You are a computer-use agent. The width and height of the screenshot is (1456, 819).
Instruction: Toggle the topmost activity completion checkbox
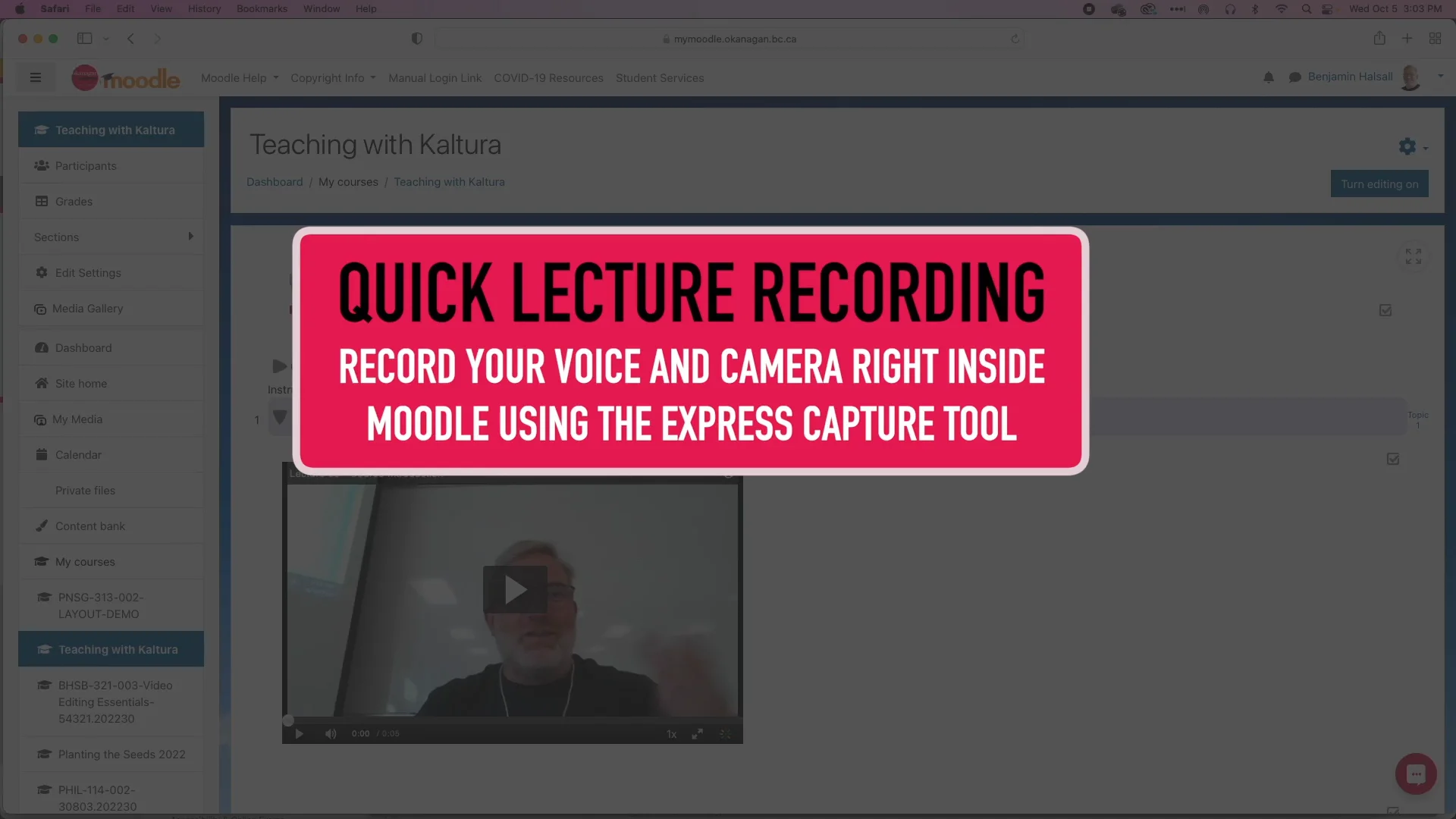point(1385,309)
